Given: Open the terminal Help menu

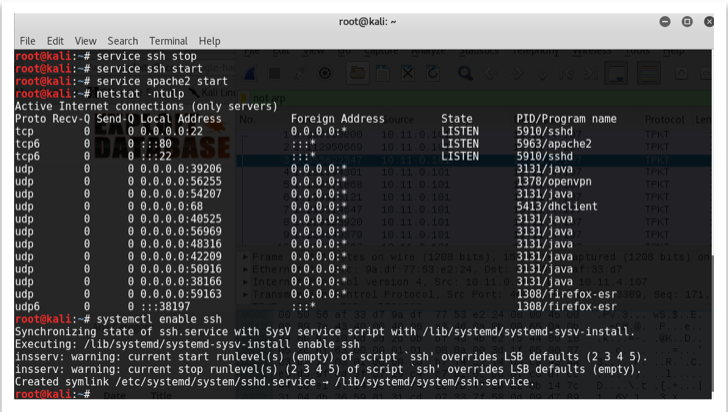Looking at the screenshot, I should click(x=209, y=41).
